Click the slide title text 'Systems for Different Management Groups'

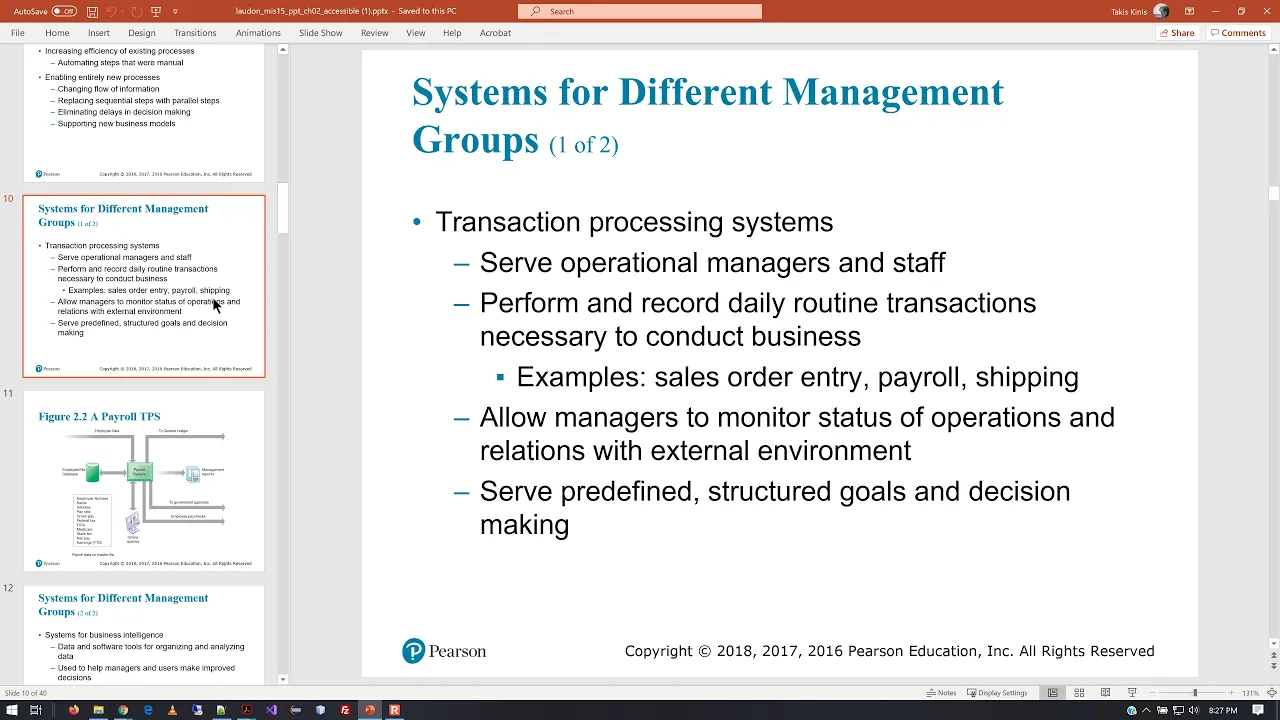click(x=707, y=116)
